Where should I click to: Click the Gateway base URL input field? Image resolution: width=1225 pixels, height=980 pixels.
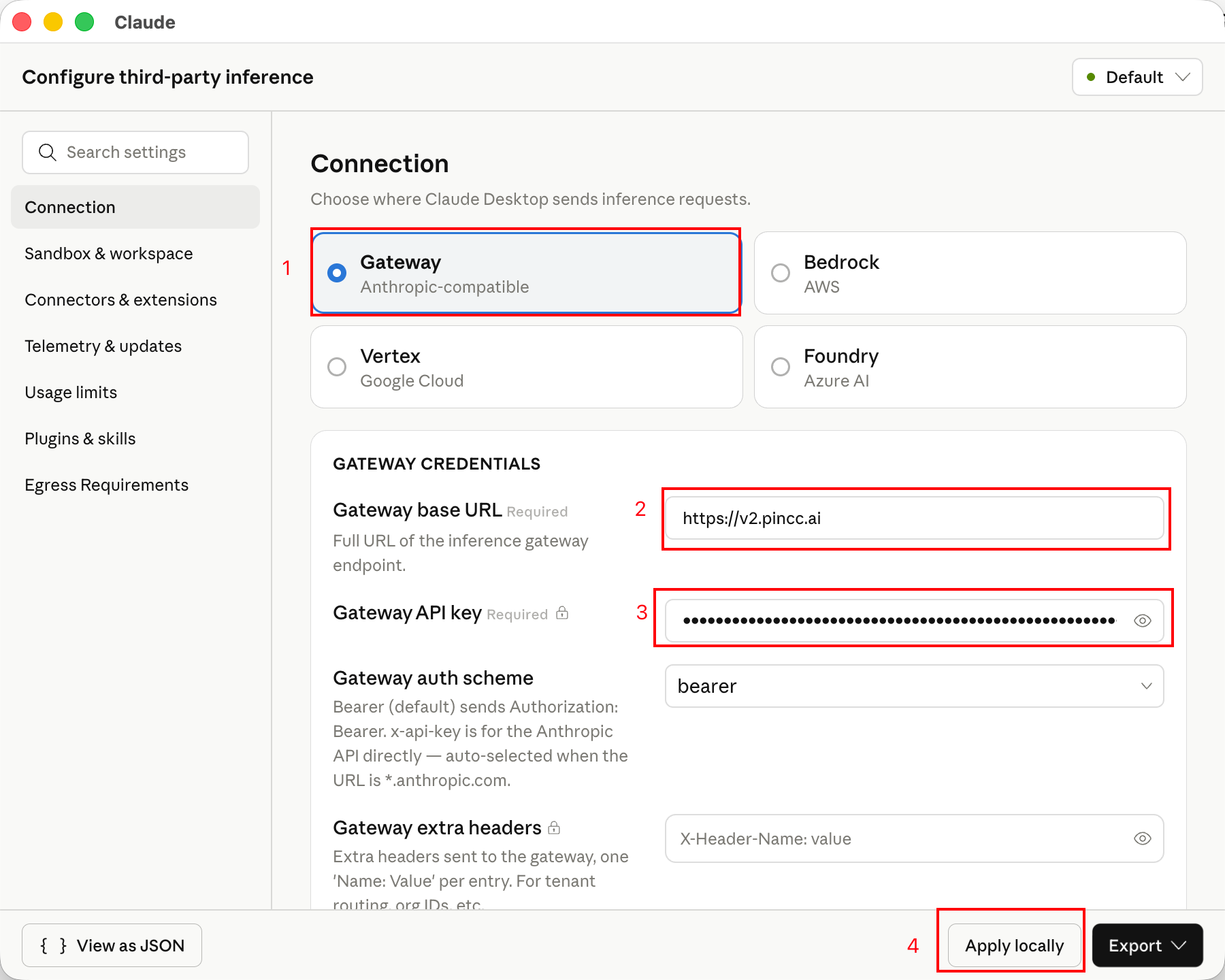(x=914, y=518)
